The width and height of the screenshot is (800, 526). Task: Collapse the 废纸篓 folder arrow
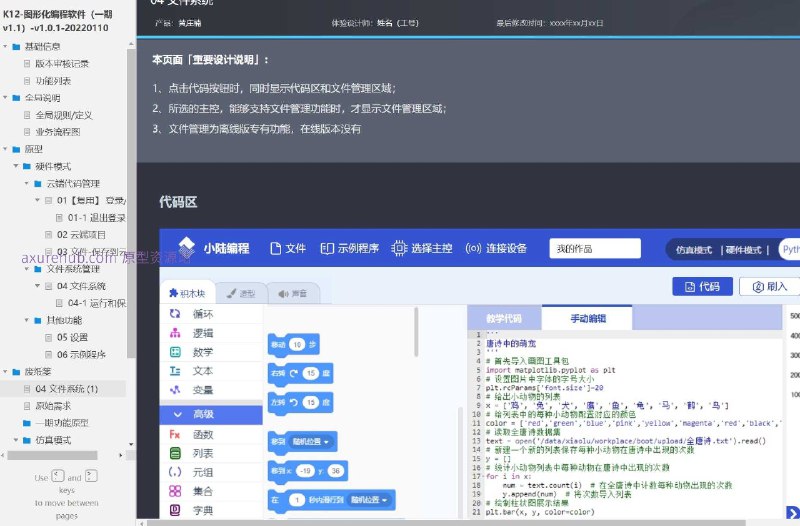click(x=6, y=371)
